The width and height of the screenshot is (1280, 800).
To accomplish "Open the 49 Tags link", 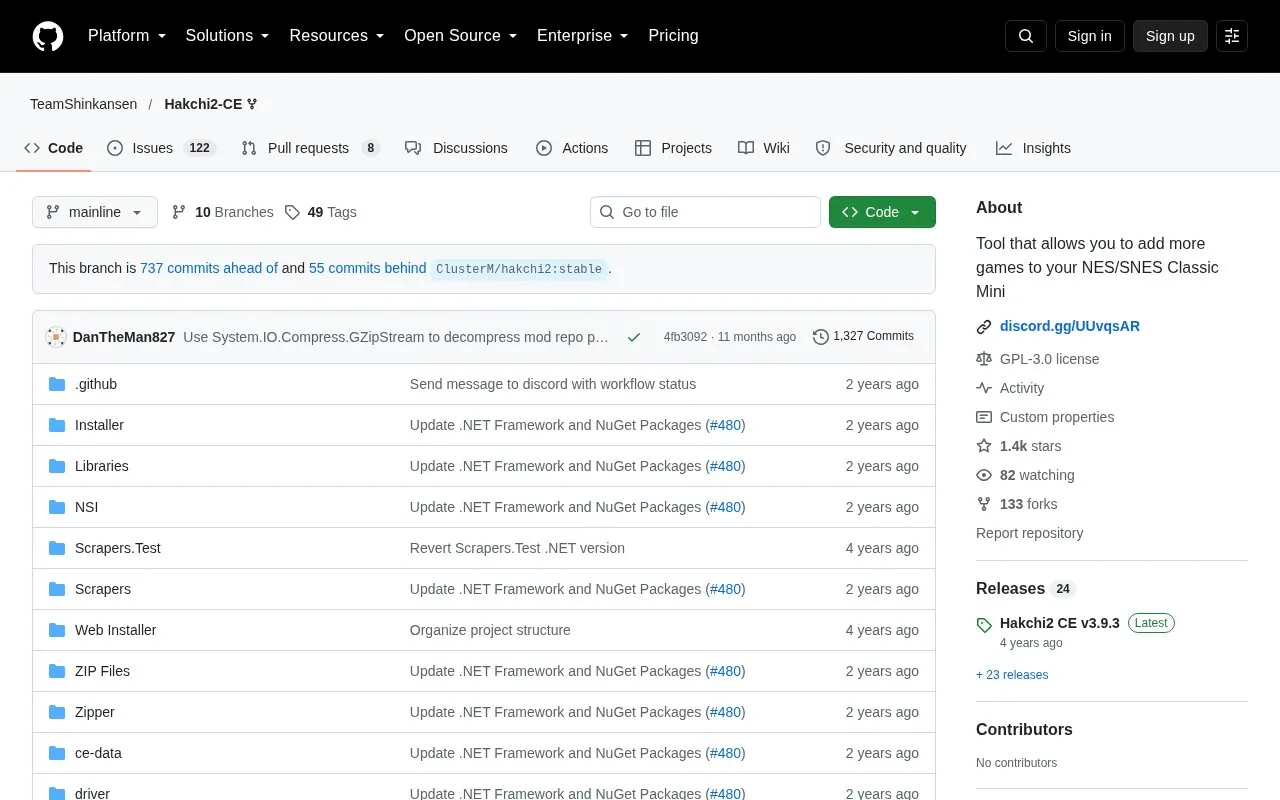I will 320,212.
